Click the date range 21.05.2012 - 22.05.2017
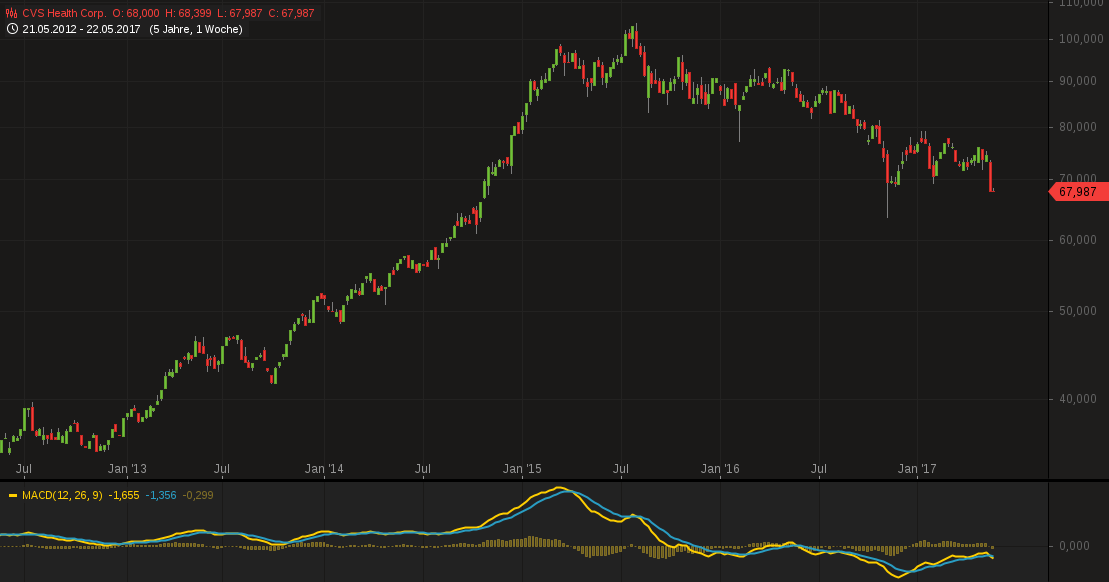Viewport: 1109px width, 582px height. click(82, 29)
